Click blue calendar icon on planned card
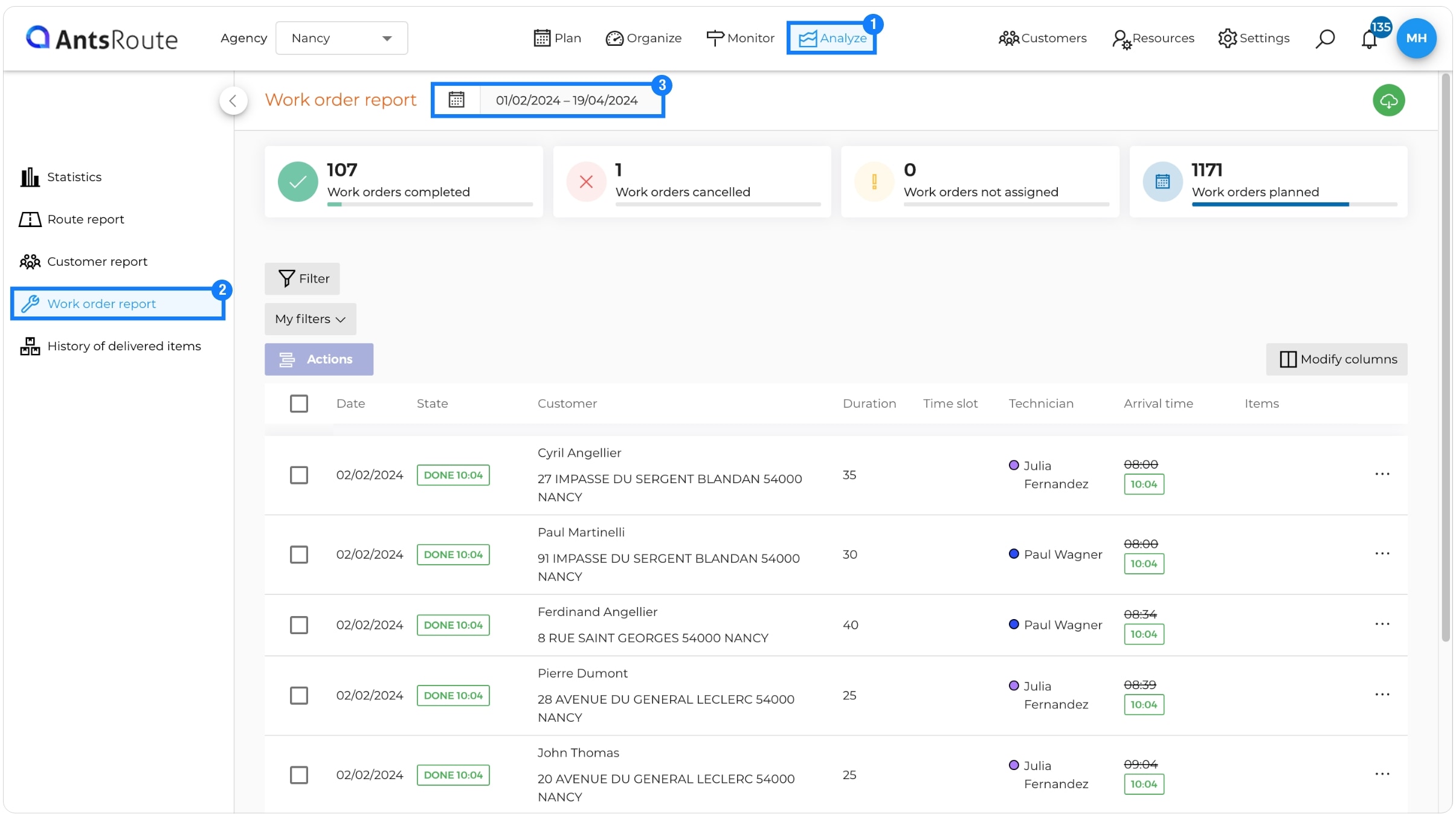 (x=1162, y=182)
